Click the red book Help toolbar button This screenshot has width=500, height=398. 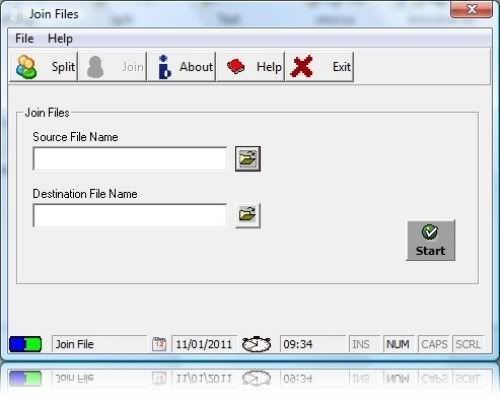click(x=250, y=67)
